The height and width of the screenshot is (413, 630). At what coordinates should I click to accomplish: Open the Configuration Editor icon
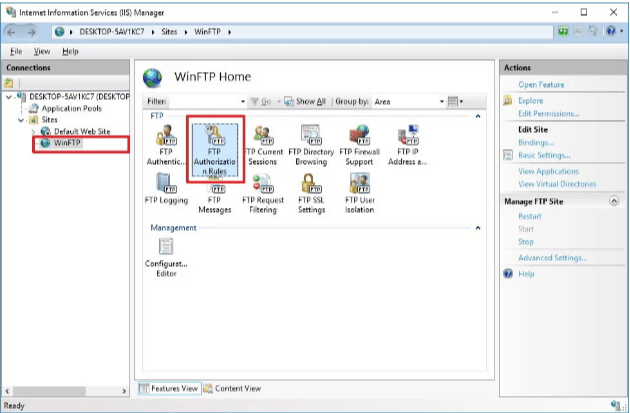point(166,255)
